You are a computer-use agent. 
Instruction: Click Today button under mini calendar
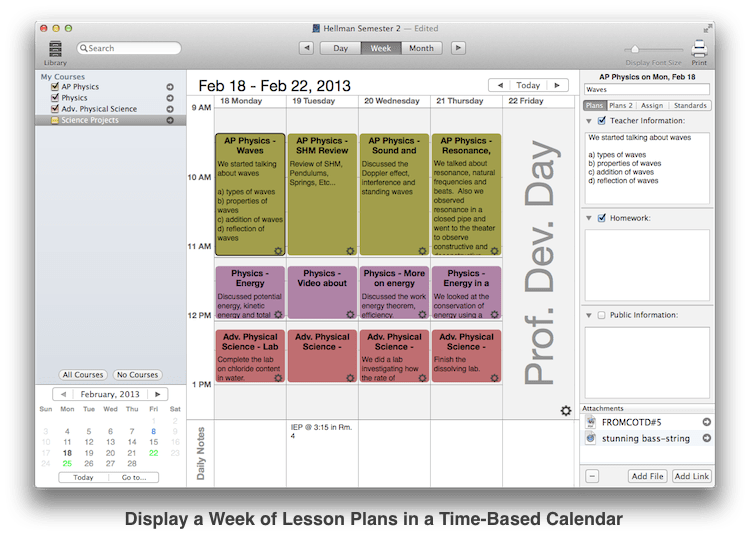tap(83, 477)
